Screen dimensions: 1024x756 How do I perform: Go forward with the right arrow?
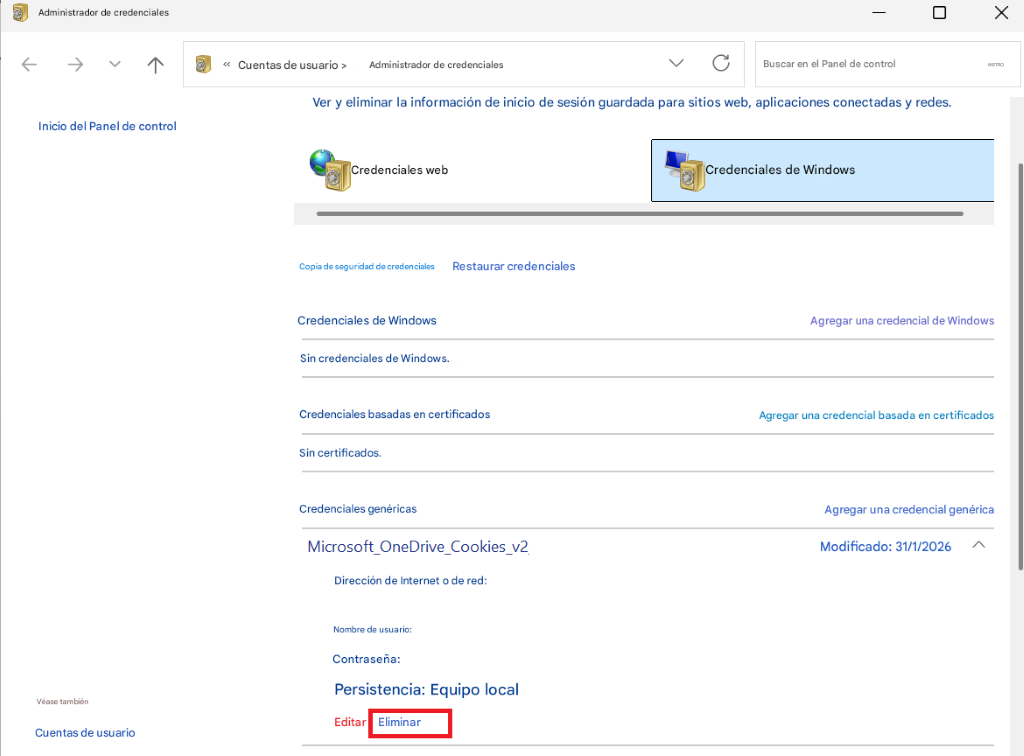(75, 64)
